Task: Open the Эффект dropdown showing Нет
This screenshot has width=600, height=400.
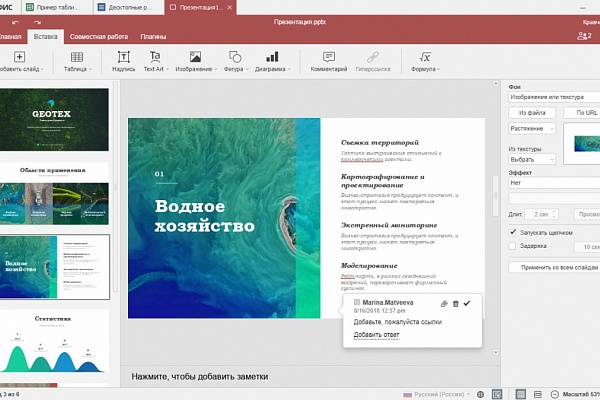Action: pyautogui.click(x=554, y=183)
